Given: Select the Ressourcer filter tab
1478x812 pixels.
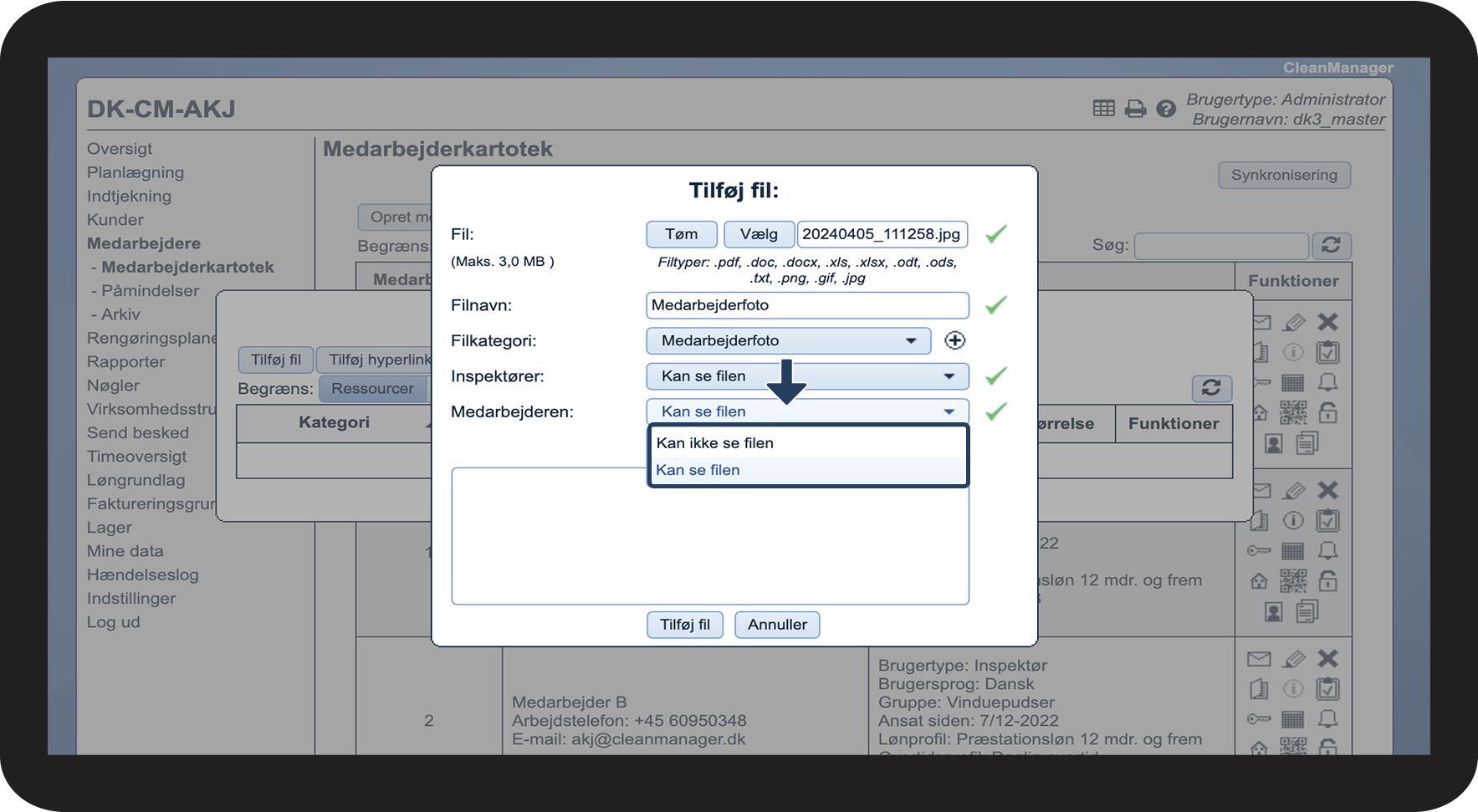Looking at the screenshot, I should 372,388.
